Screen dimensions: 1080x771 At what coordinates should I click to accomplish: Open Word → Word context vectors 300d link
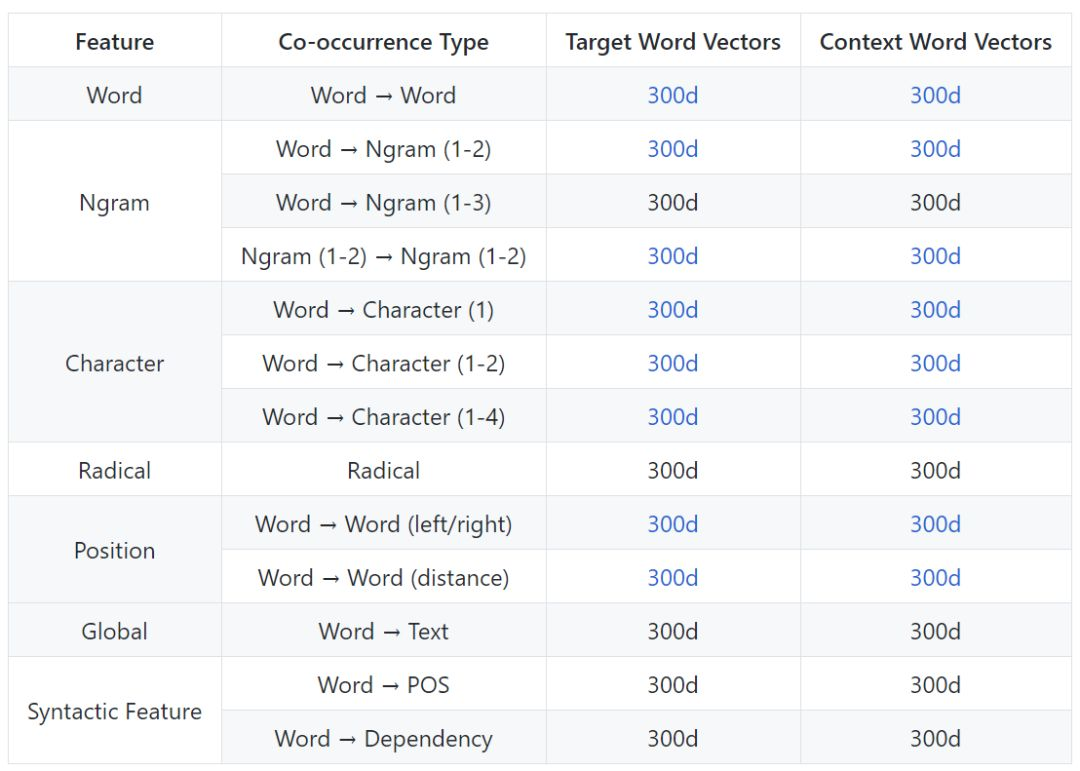pos(935,95)
